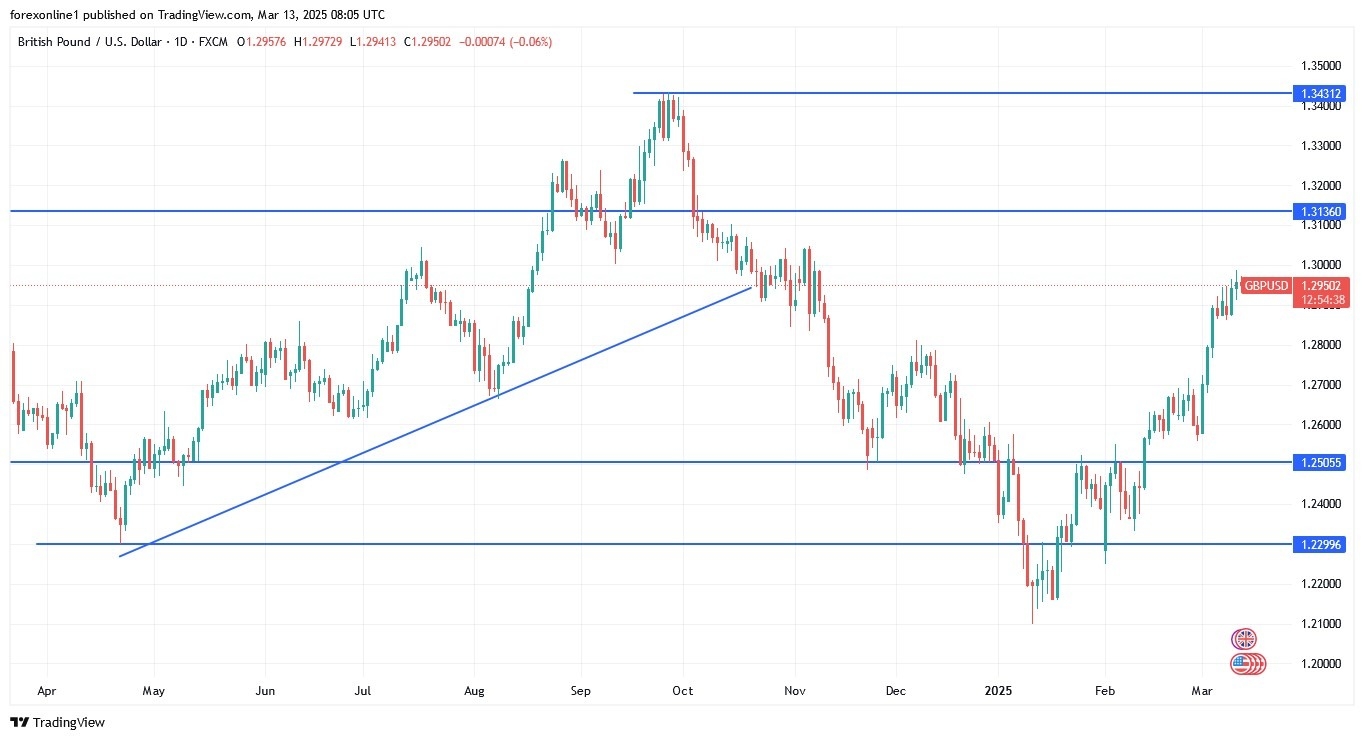
Task: Click the GBPUSD symbol price tag
Action: coord(1266,286)
